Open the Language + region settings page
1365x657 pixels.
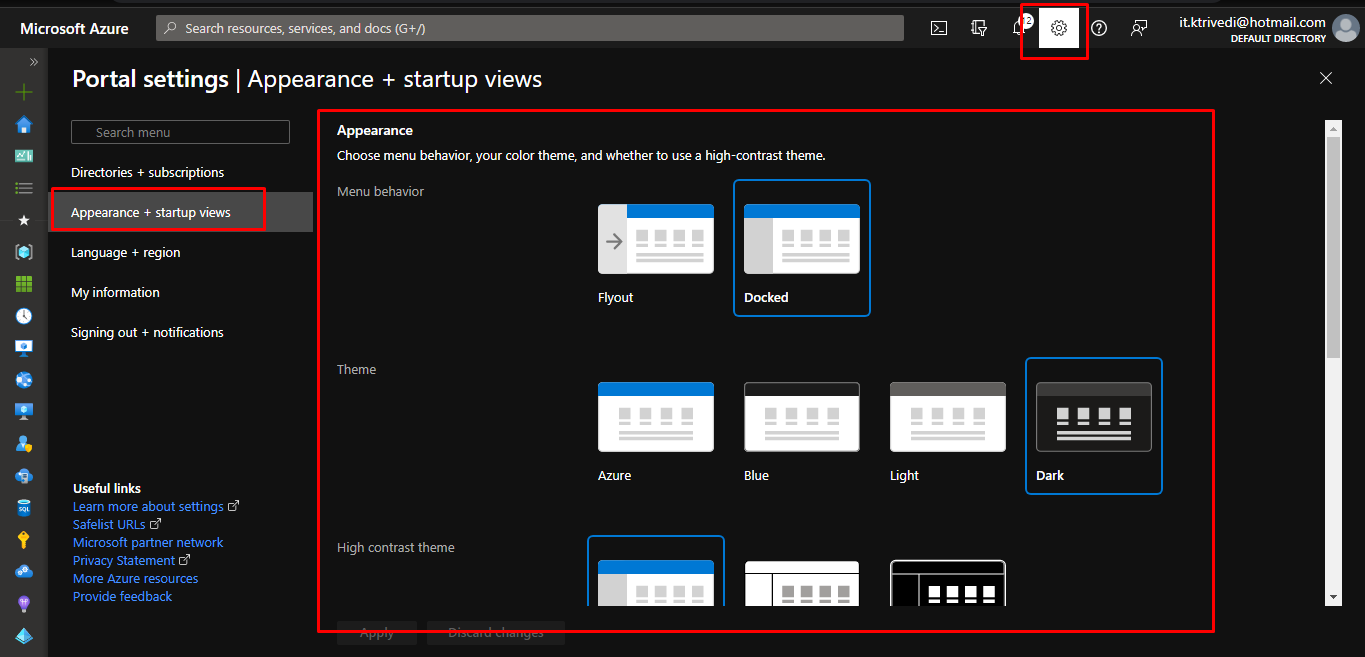pos(126,253)
